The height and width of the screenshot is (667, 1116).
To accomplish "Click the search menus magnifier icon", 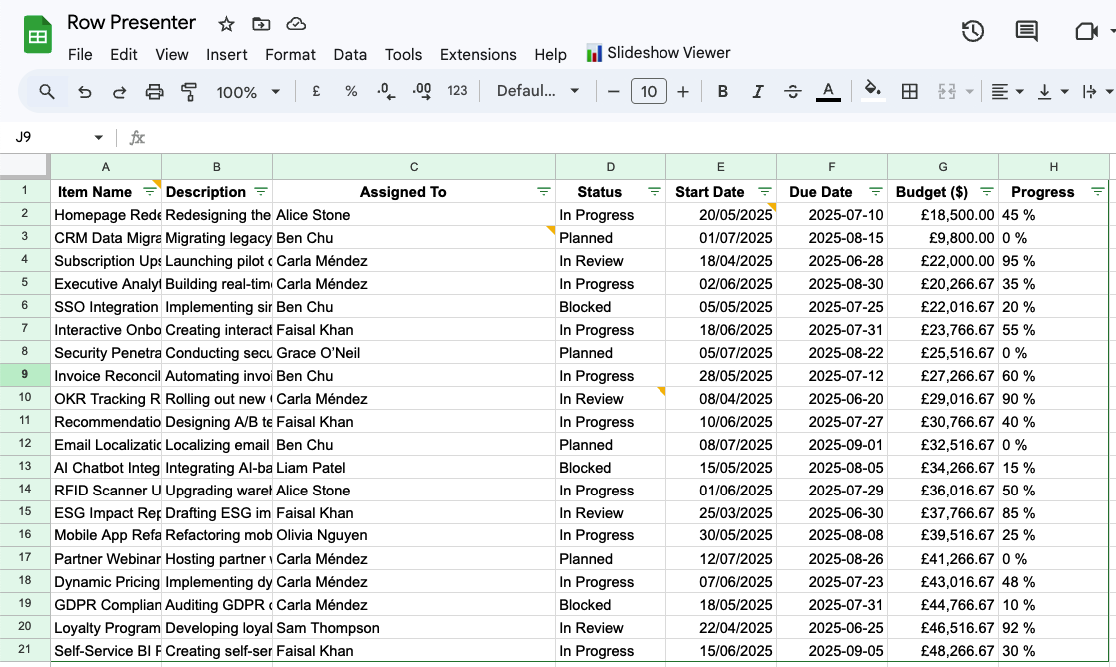I will (x=47, y=91).
